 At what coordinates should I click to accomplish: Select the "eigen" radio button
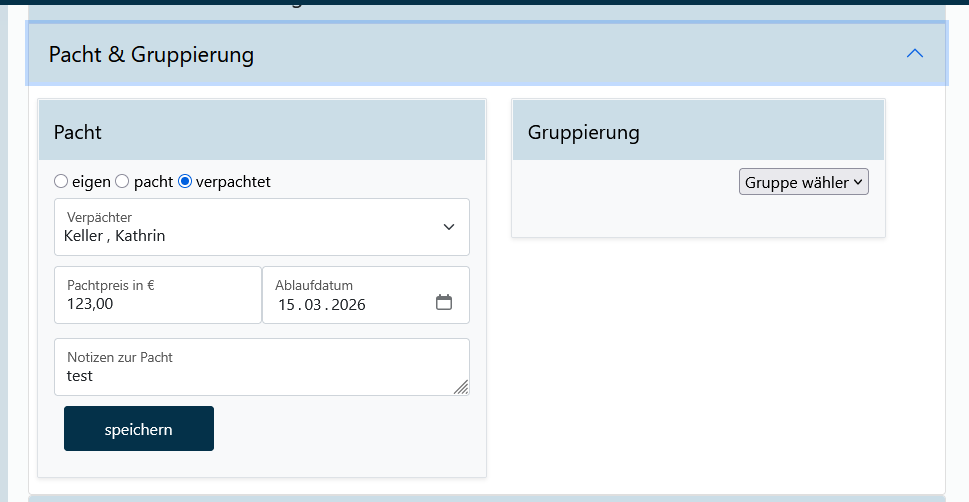click(61, 181)
